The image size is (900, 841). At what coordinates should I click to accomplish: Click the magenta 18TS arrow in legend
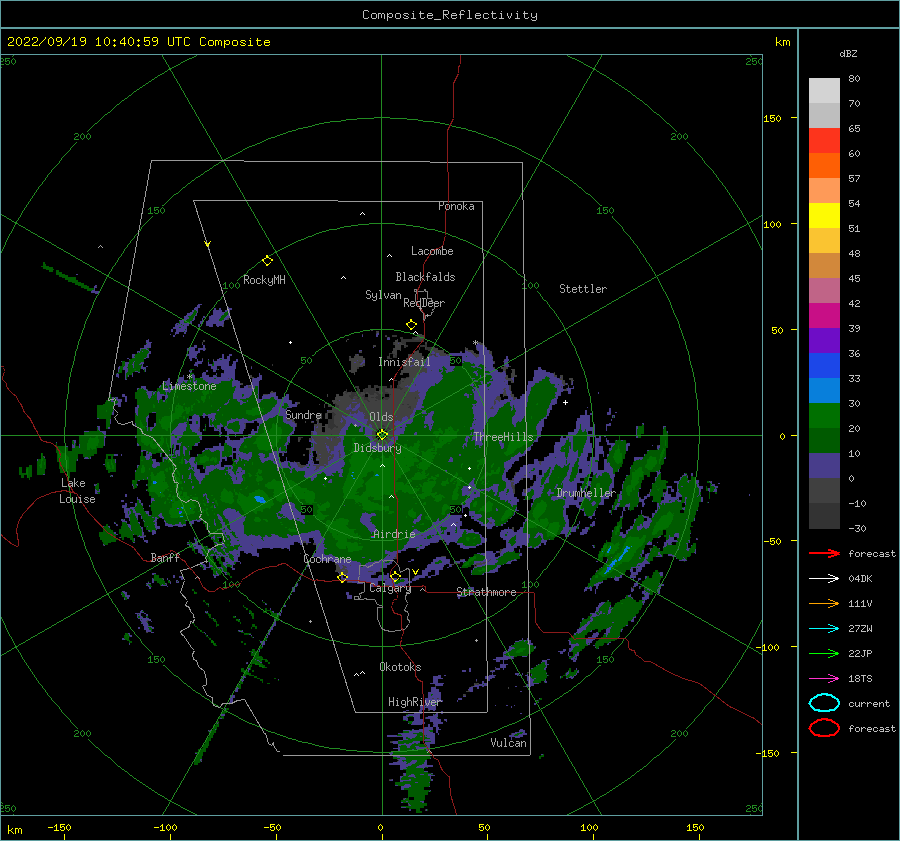click(824, 679)
